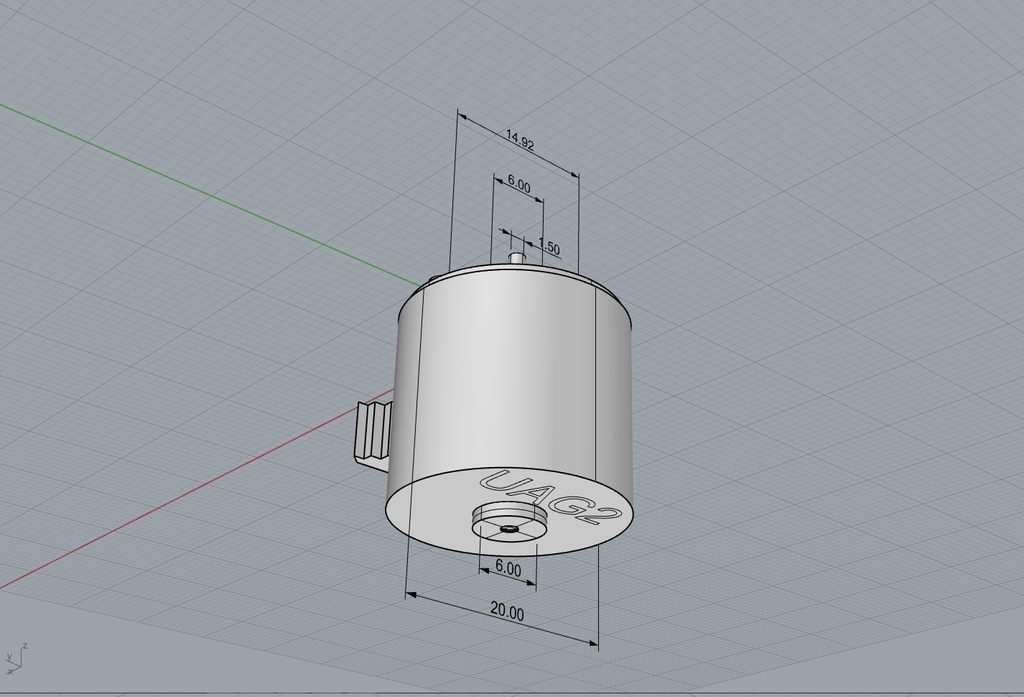The height and width of the screenshot is (697, 1024).
Task: Click the upper 6.00 dimension text
Action: 519,184
